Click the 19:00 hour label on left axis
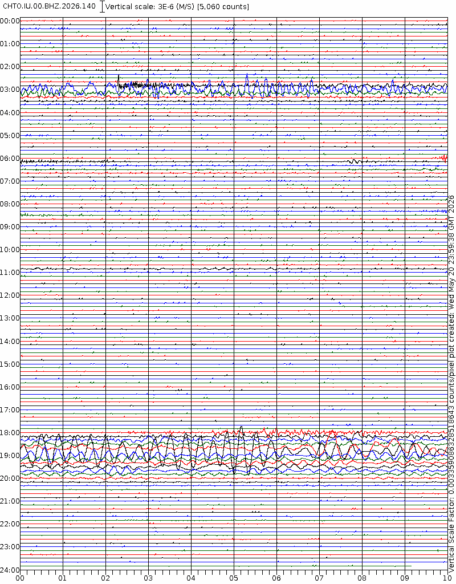Screen dimensions: 456x584 coord(10,456)
